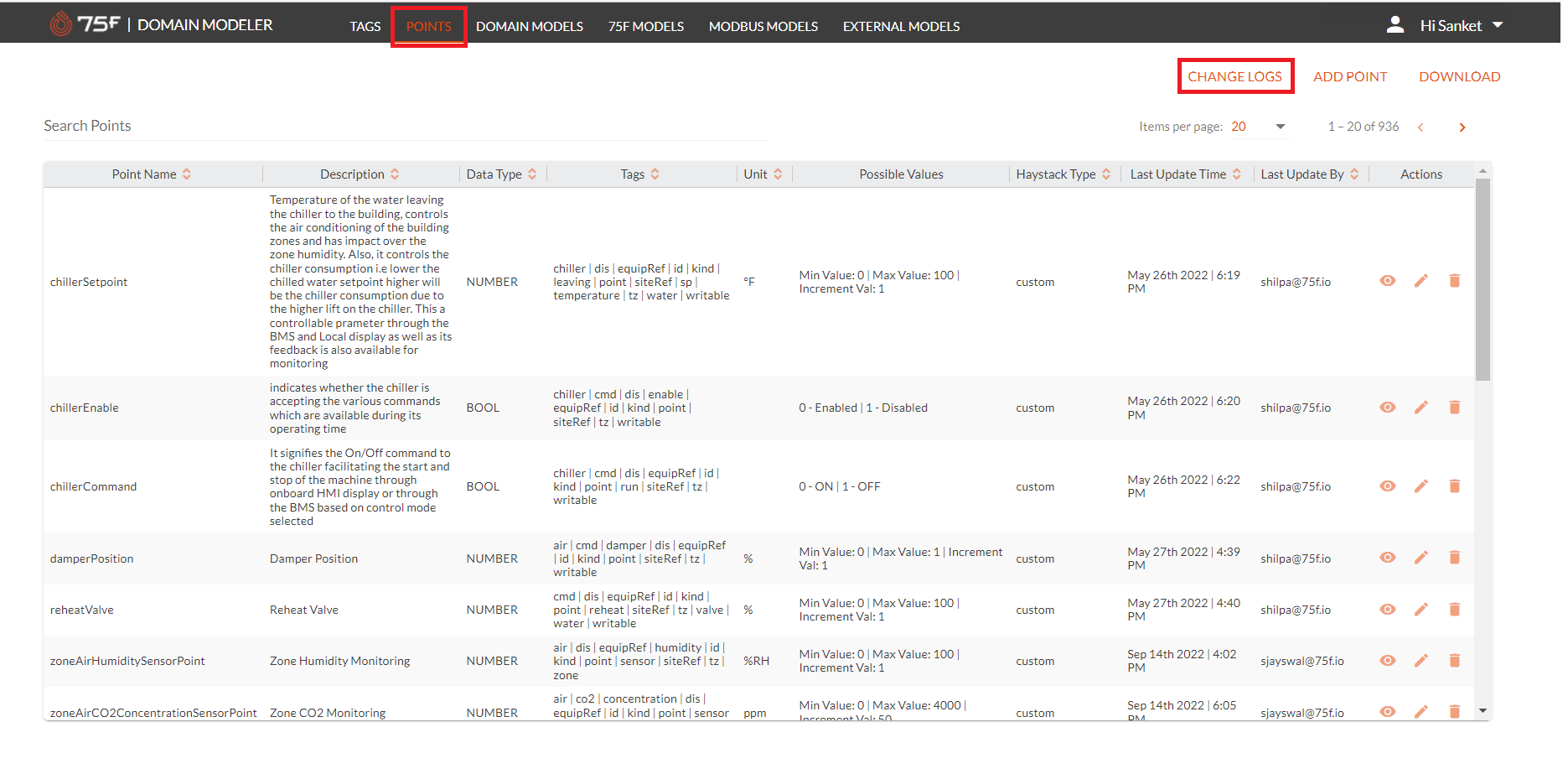Delete the damperPosition point
This screenshot has width=1568, height=774.
pos(1455,558)
